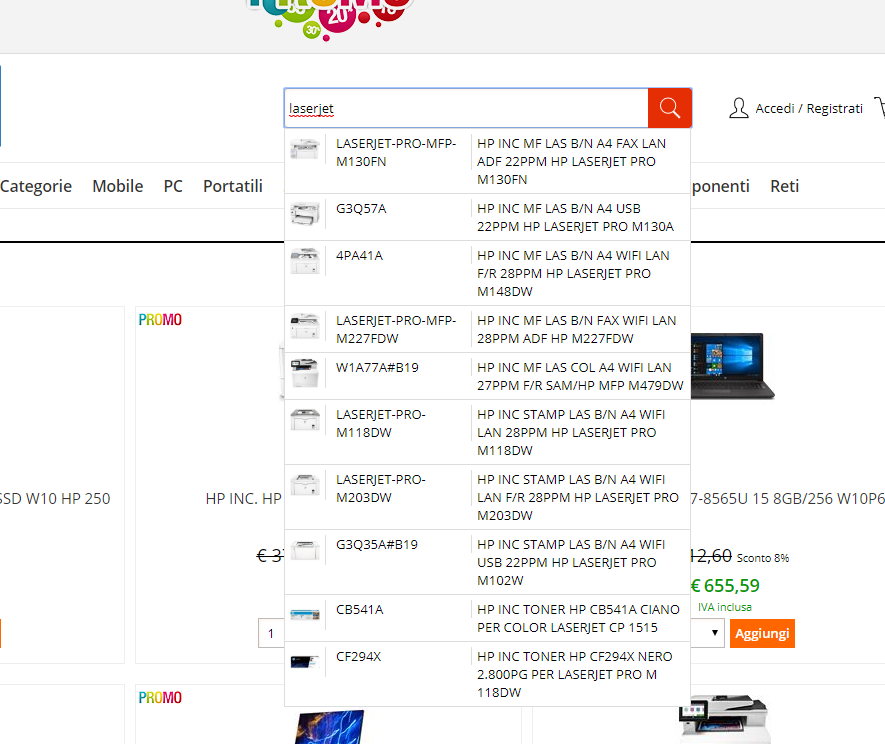Open description LAN 28PPM HP LASERJET PRO M118DW
Screen dimensions: 885x744
tap(571, 432)
